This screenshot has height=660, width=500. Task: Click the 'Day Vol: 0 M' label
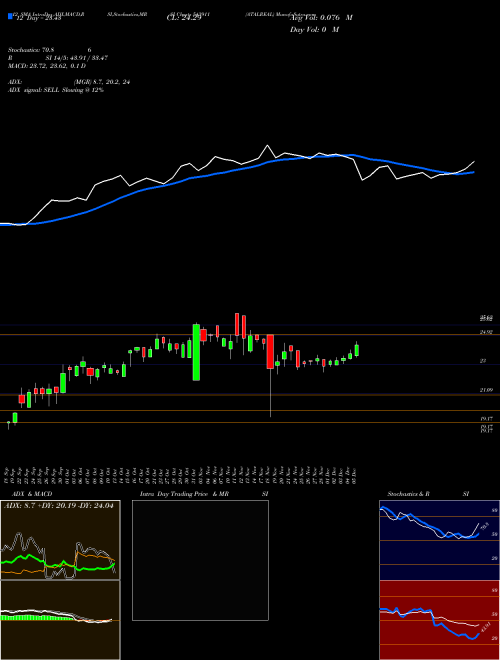314,30
